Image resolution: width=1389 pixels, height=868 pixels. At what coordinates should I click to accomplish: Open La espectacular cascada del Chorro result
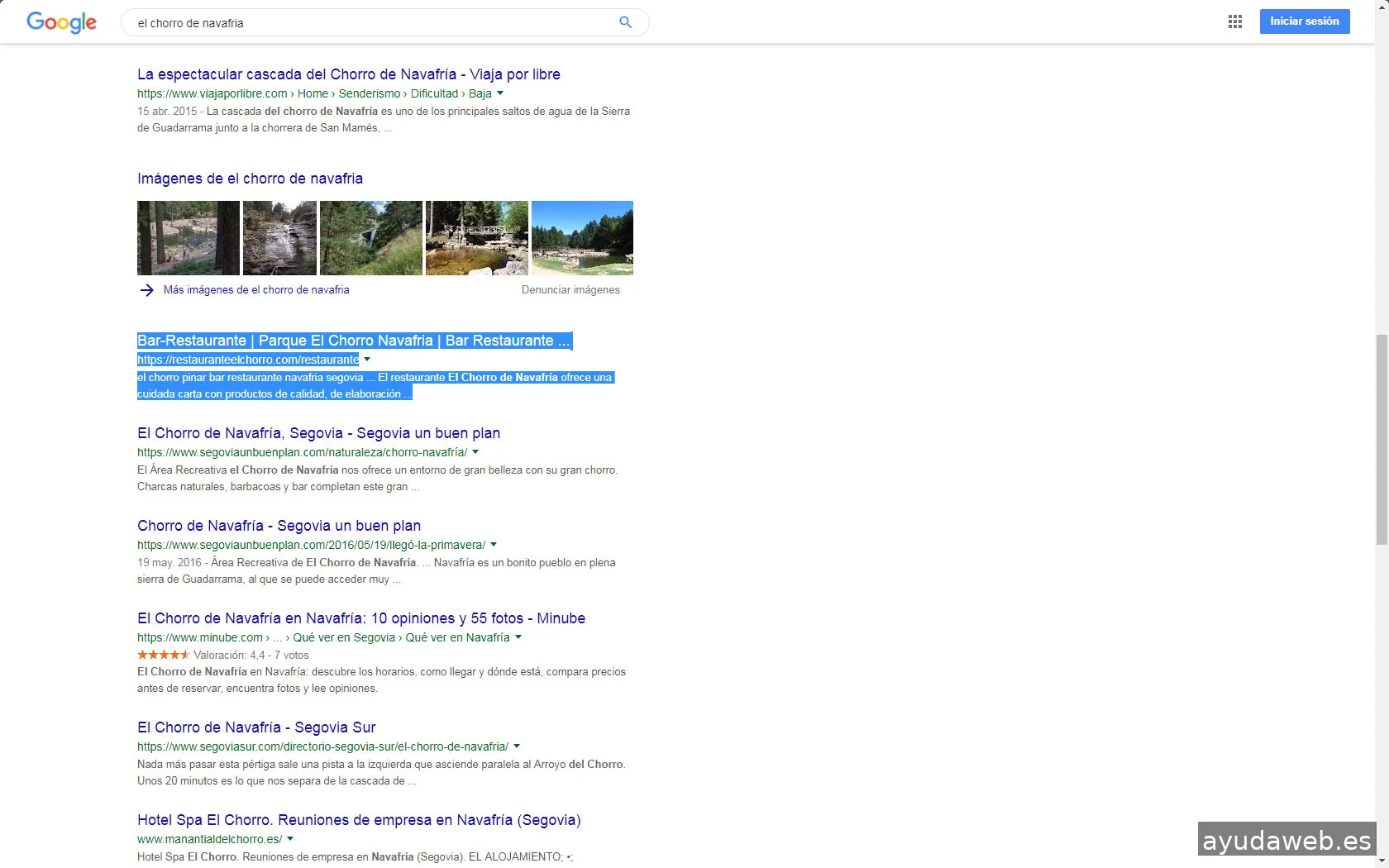[348, 74]
